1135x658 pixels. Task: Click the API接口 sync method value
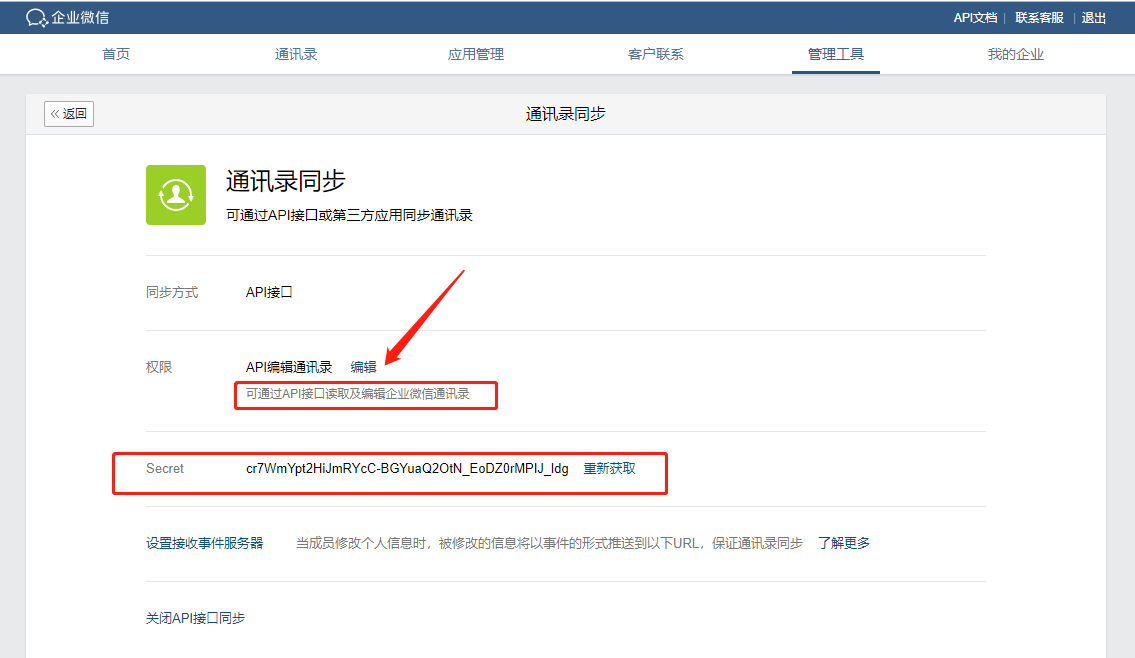269,292
